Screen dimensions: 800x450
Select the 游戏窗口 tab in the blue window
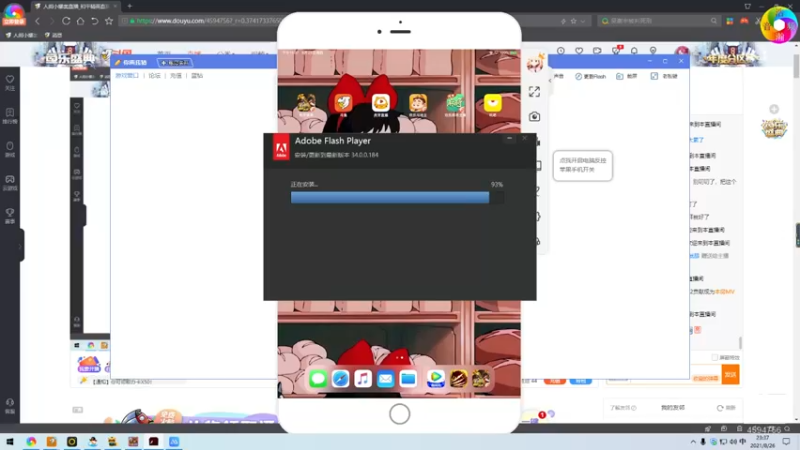tap(127, 76)
